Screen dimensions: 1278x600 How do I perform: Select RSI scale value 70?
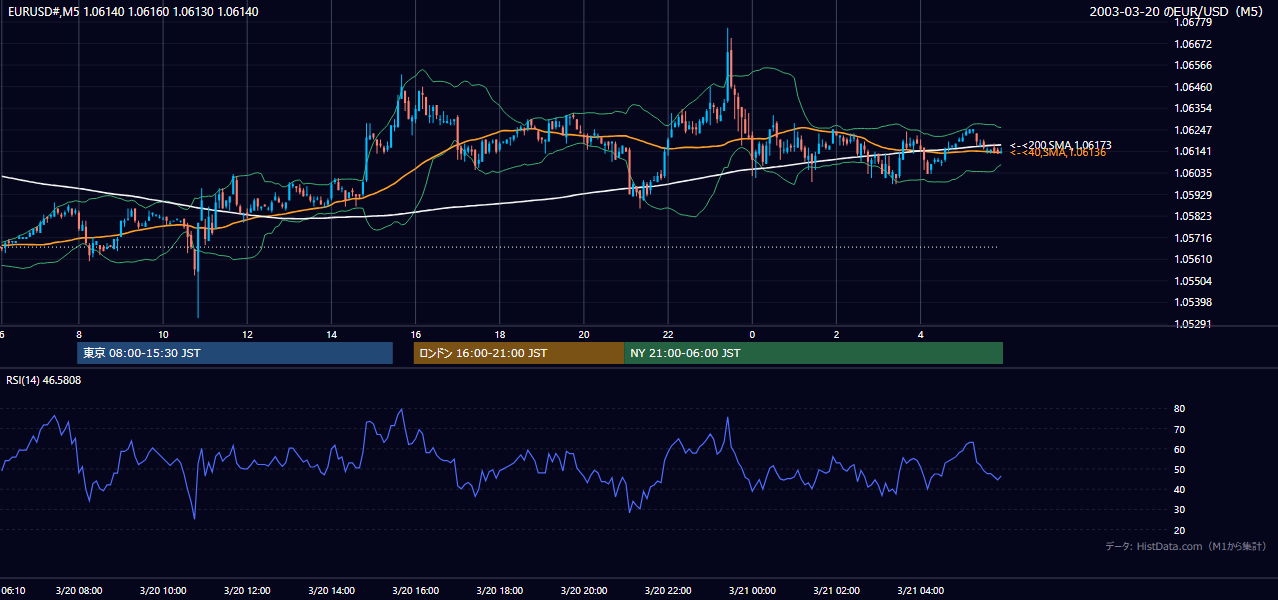point(1179,429)
